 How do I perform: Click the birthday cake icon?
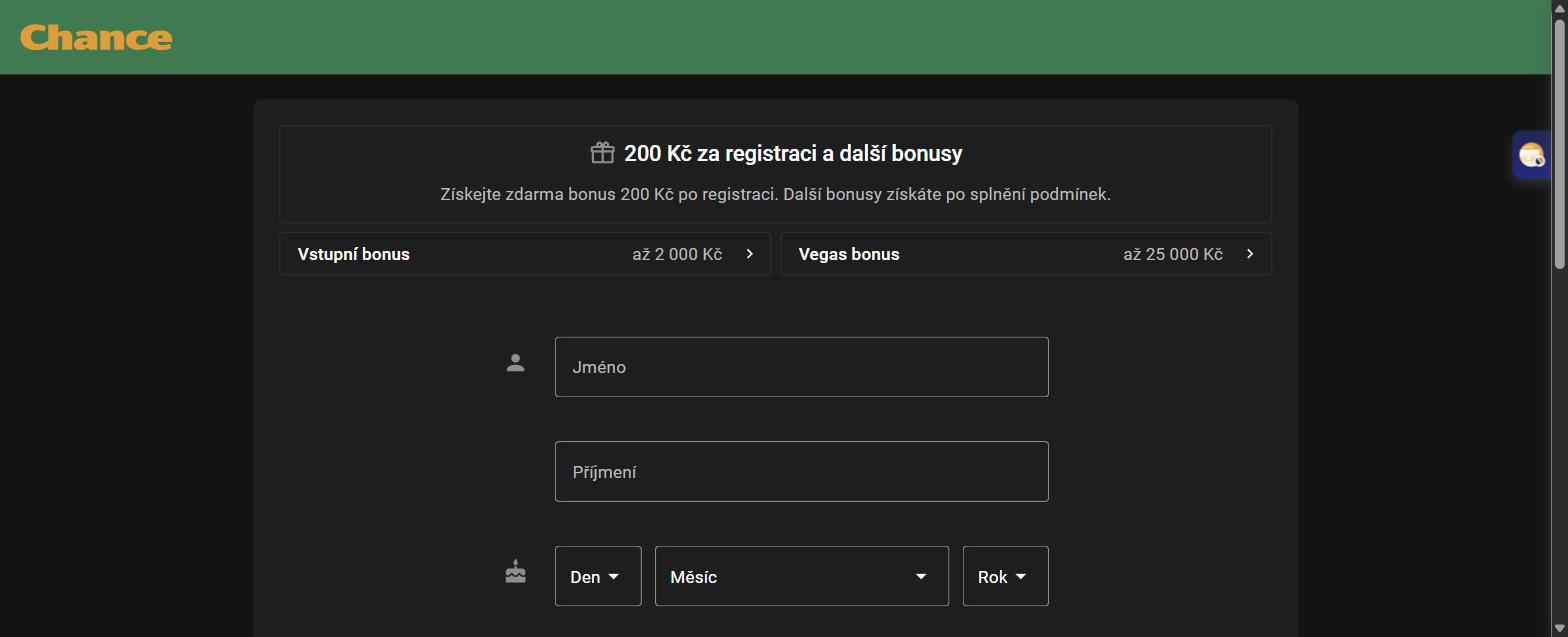515,572
